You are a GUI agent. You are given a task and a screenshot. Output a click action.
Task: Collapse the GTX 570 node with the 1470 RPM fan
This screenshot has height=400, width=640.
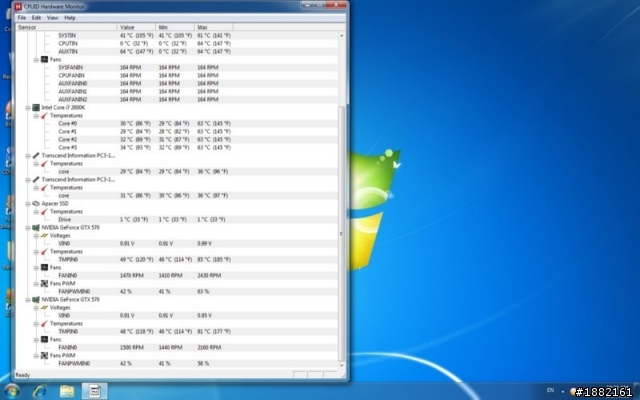(28, 228)
